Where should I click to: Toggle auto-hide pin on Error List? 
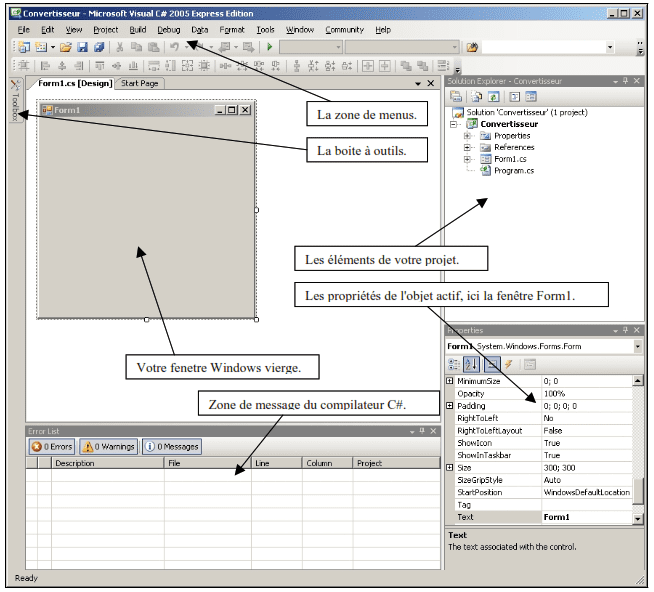[x=422, y=431]
